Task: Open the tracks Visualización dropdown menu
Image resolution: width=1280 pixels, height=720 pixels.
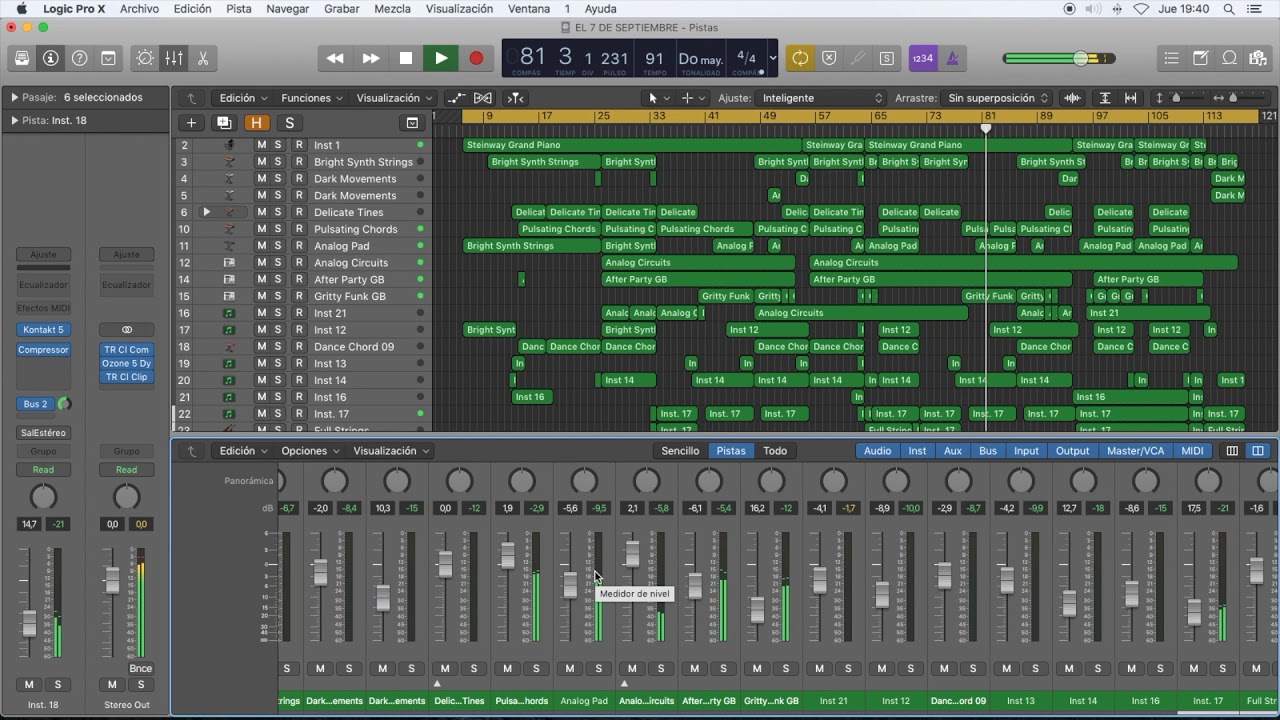Action: point(394,98)
